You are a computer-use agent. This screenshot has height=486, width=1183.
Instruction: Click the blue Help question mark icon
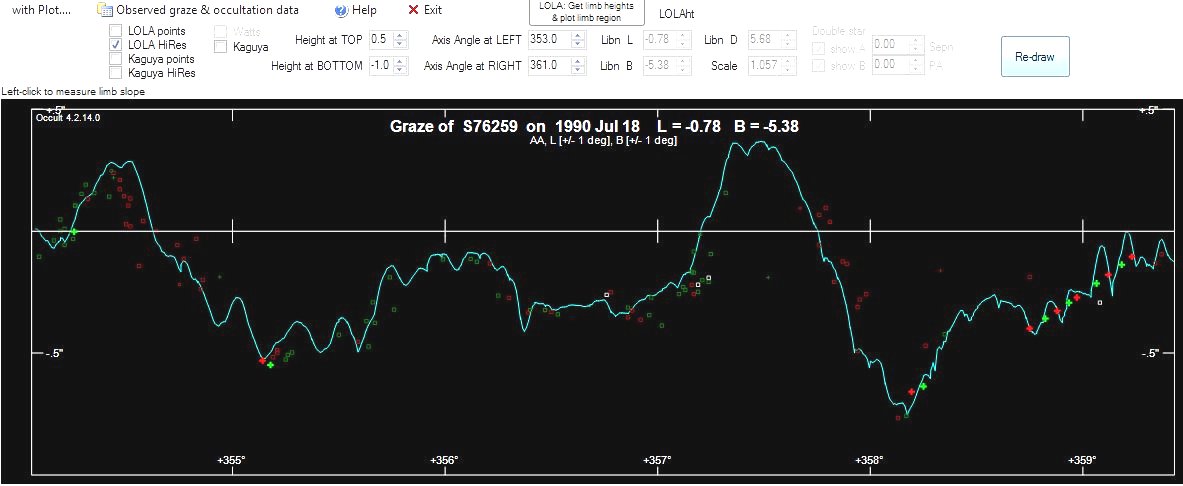tap(341, 10)
